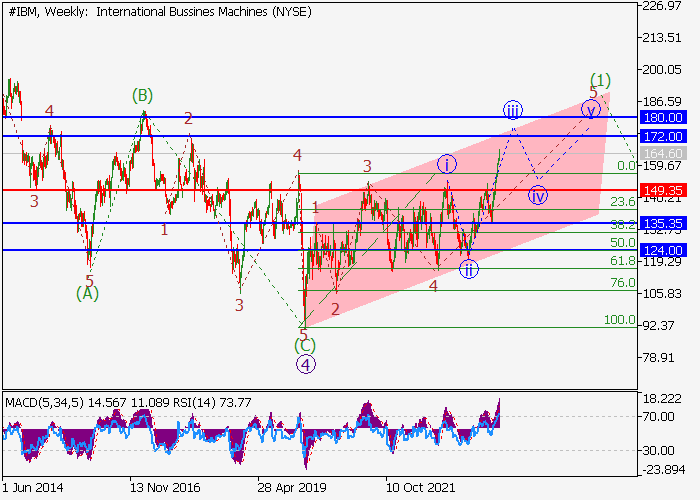
Task: Click the green (1) wave label
Action: (x=600, y=80)
